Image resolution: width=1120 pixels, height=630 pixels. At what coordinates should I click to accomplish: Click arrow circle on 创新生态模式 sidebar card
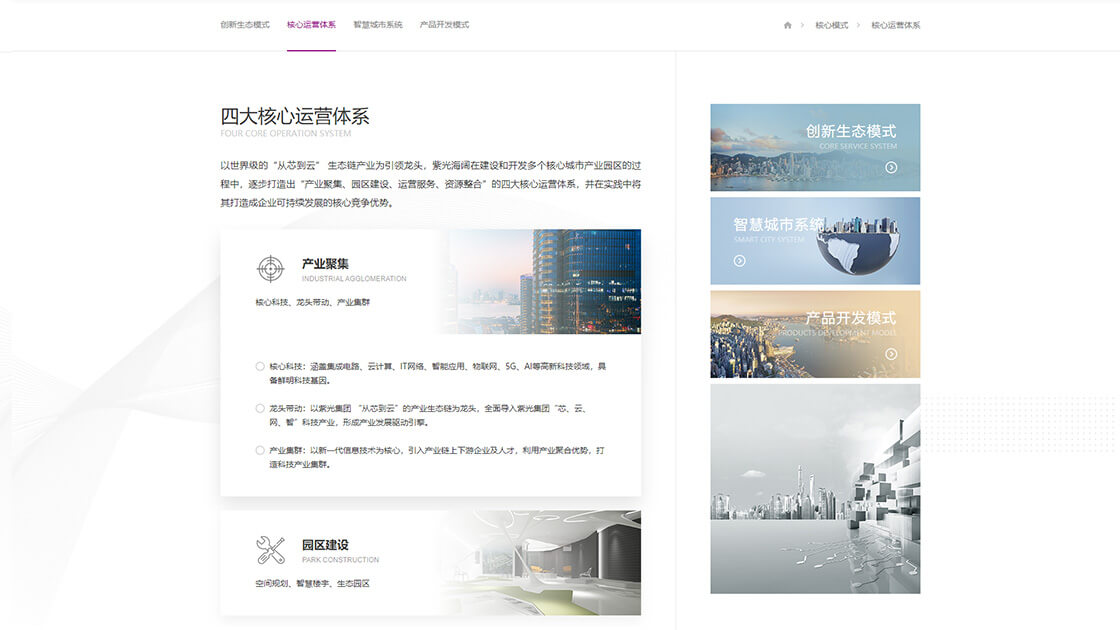coord(891,168)
